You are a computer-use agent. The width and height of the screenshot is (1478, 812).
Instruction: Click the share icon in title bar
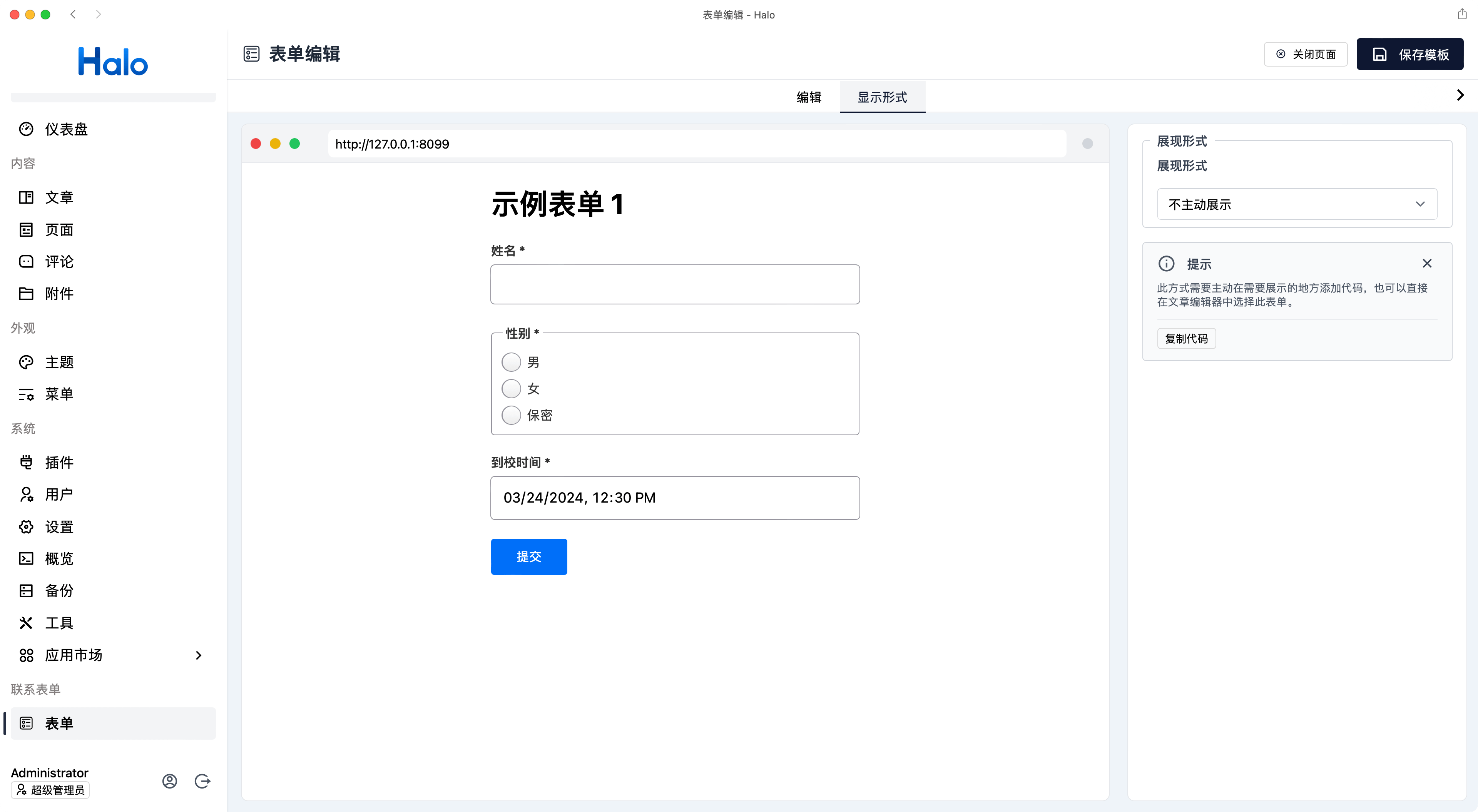click(x=1462, y=14)
